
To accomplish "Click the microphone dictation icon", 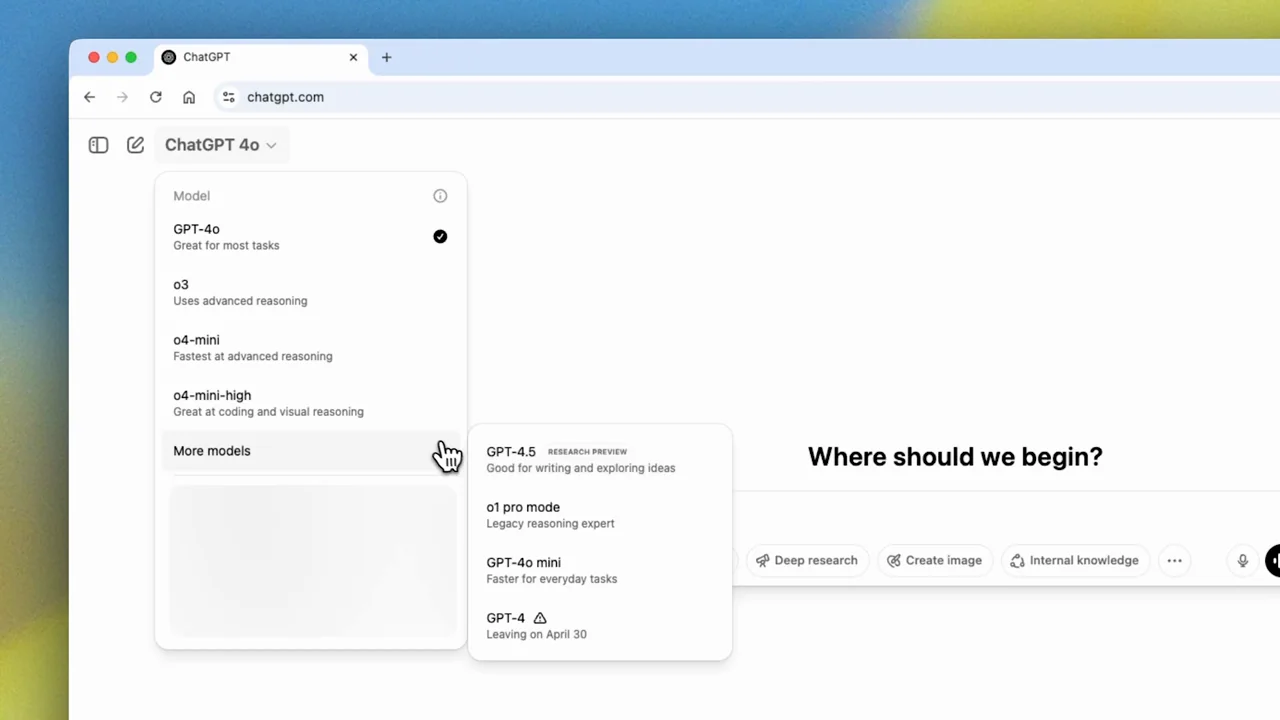I will 1243,561.
